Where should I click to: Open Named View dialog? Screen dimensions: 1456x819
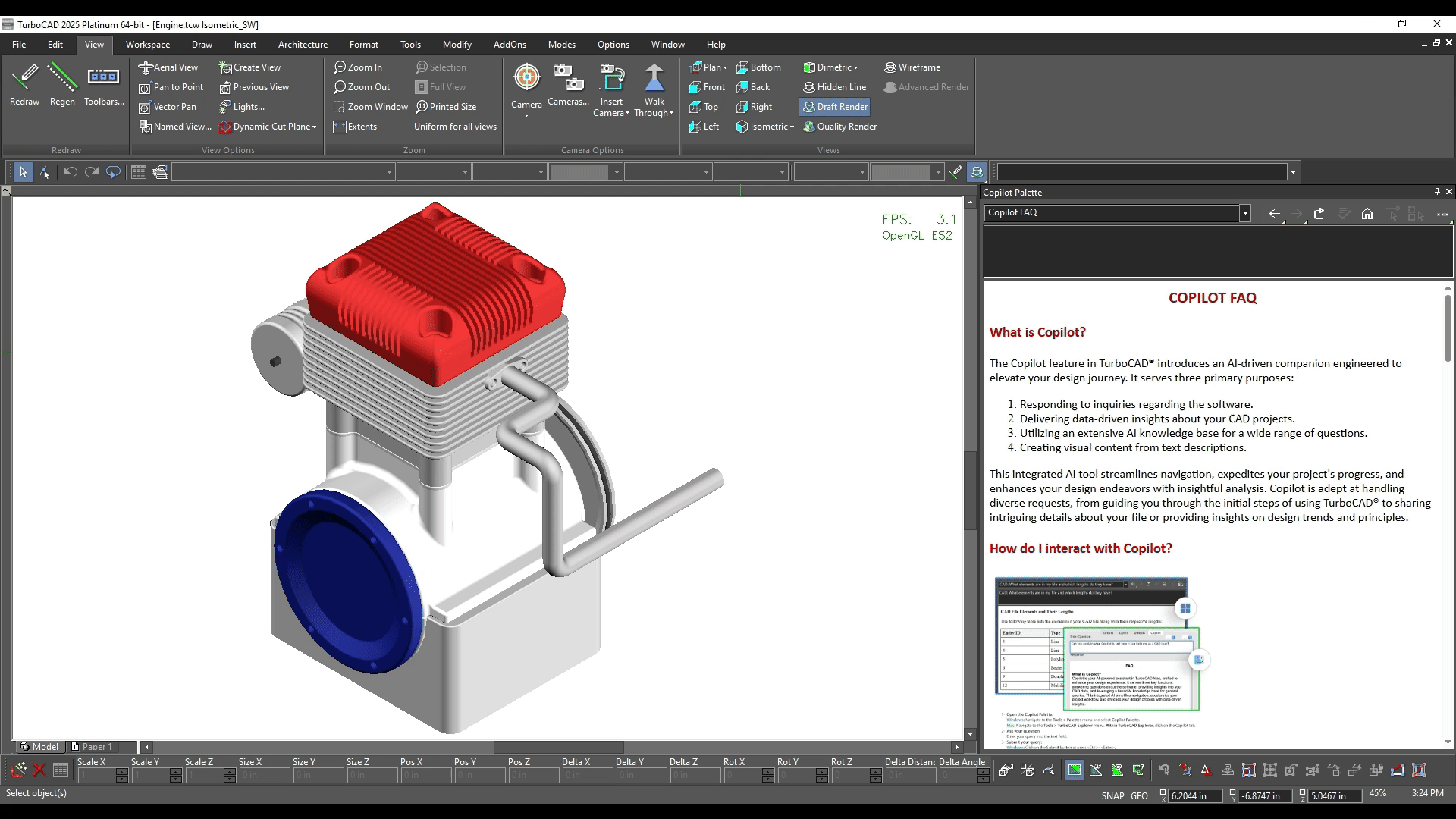(174, 127)
